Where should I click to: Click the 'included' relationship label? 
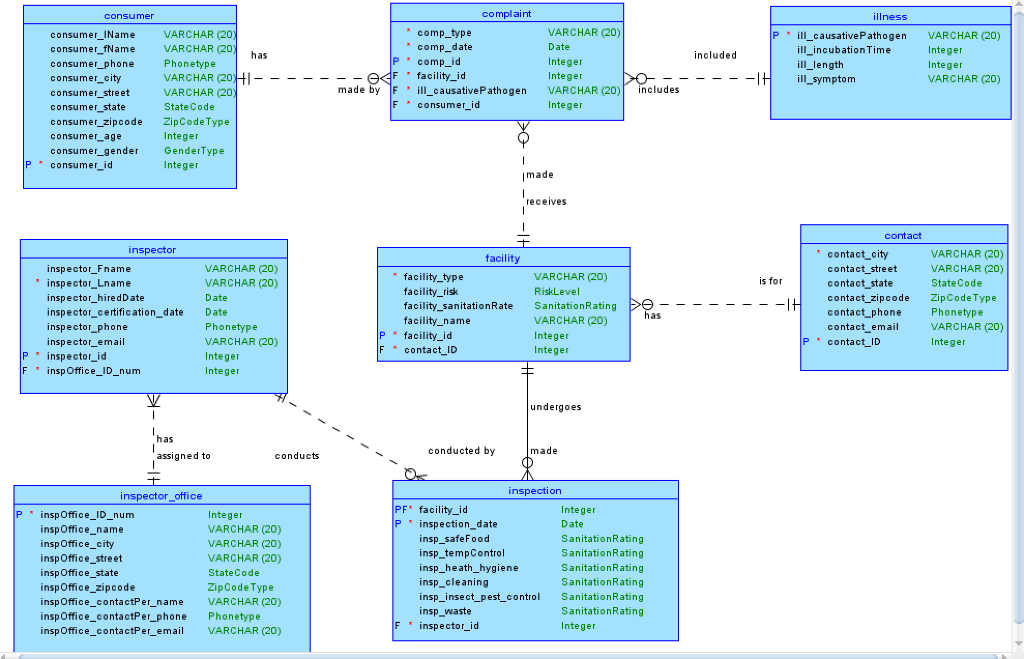[715, 56]
